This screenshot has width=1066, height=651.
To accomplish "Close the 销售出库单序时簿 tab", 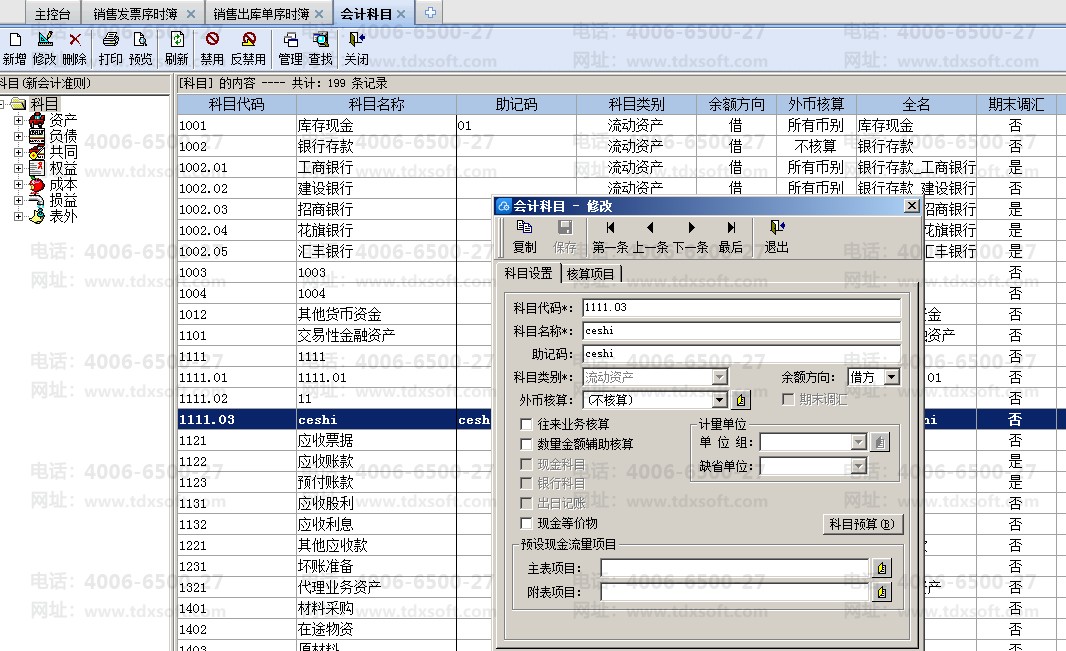I will [x=319, y=14].
